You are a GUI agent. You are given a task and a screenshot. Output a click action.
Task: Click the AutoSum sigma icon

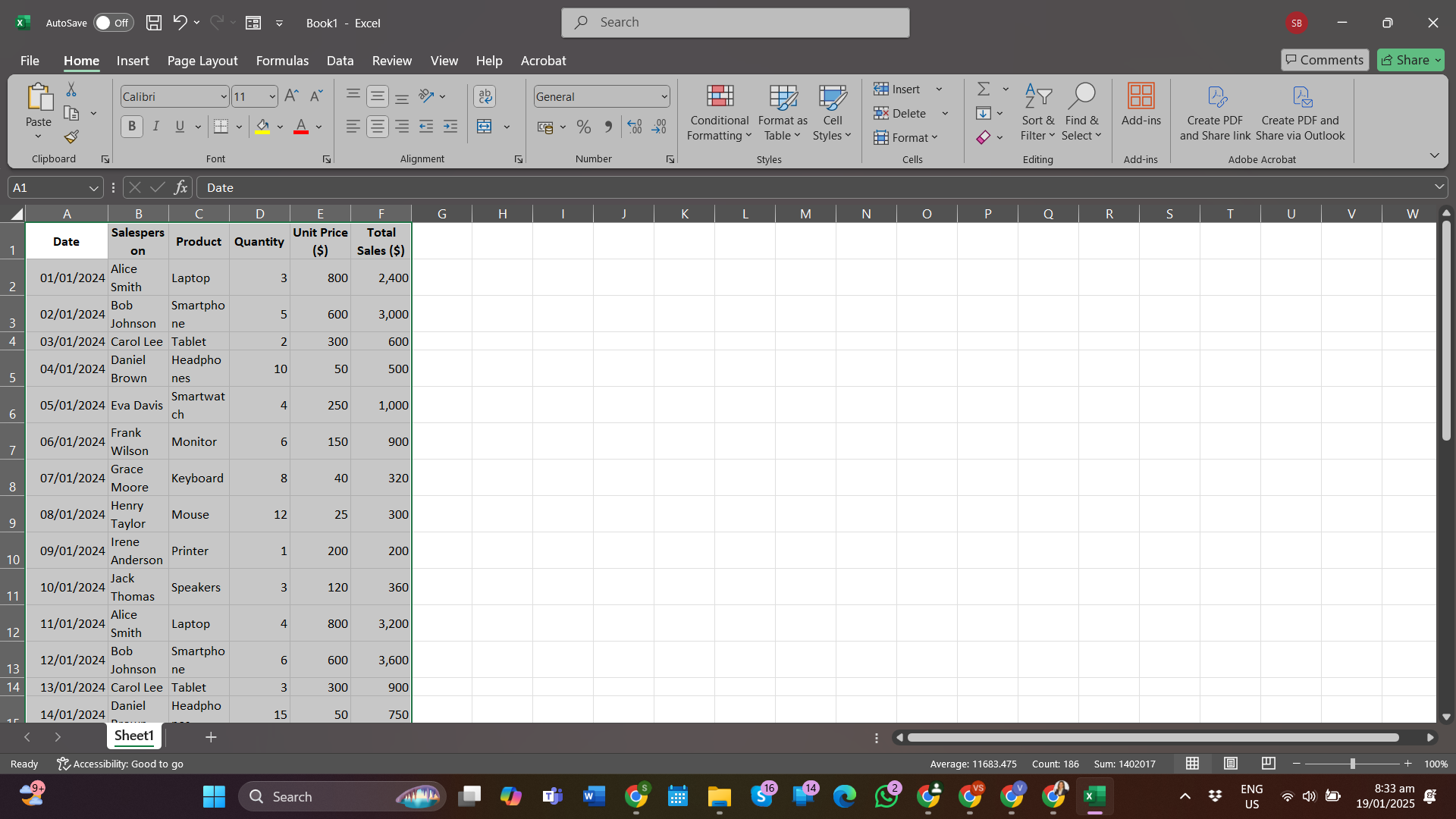[x=984, y=89]
